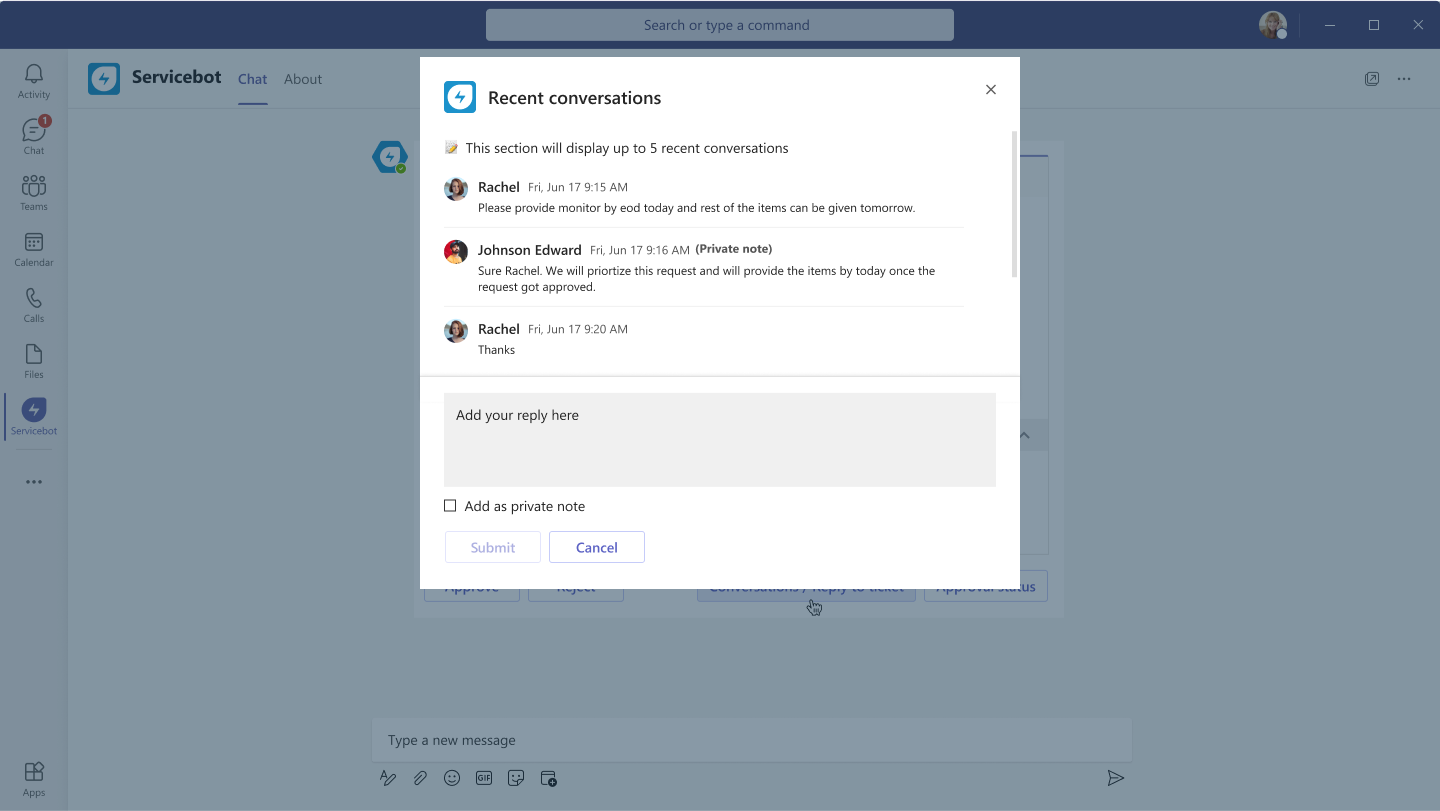Viewport: 1440px width, 811px height.
Task: Click the pop-out chat icon
Action: (1372, 79)
